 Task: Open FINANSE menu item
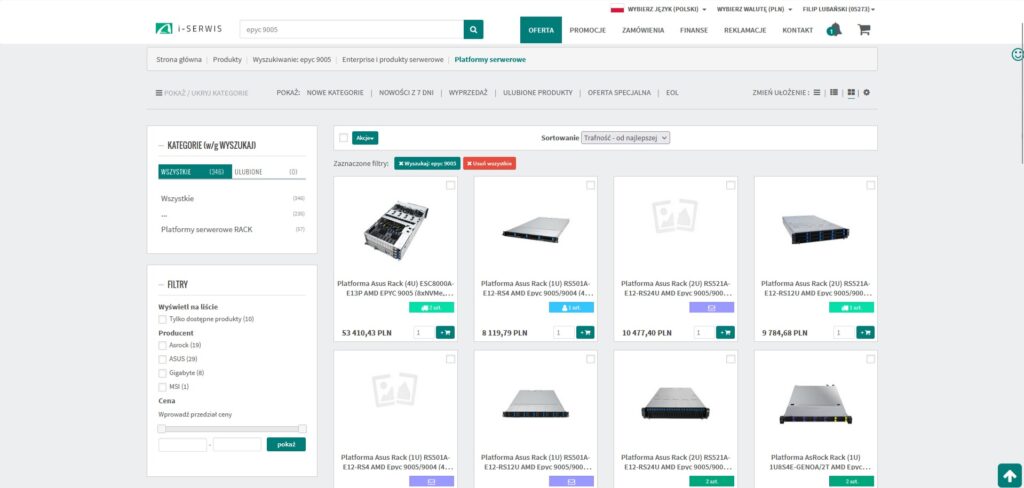coord(694,30)
